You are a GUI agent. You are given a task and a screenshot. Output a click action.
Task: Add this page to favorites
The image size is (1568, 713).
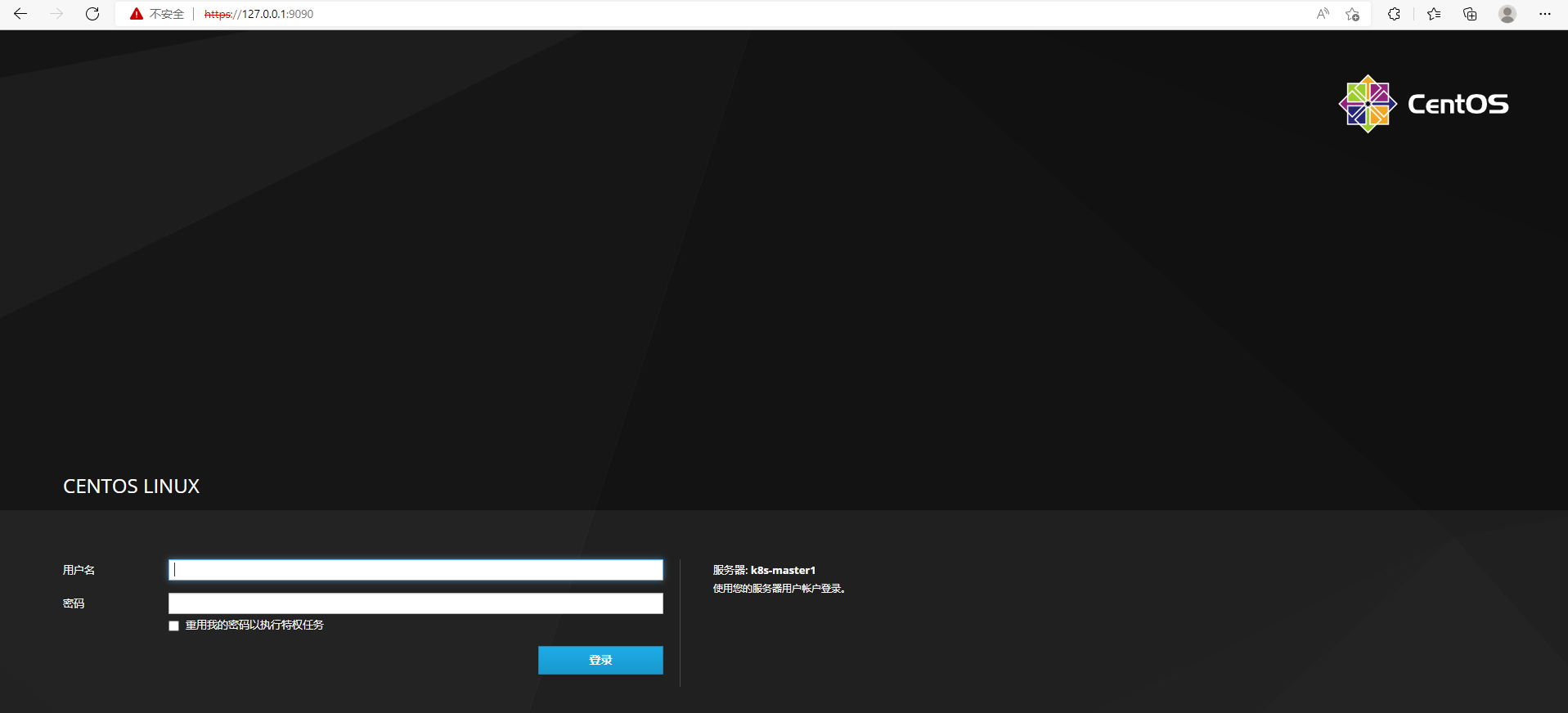[1352, 14]
